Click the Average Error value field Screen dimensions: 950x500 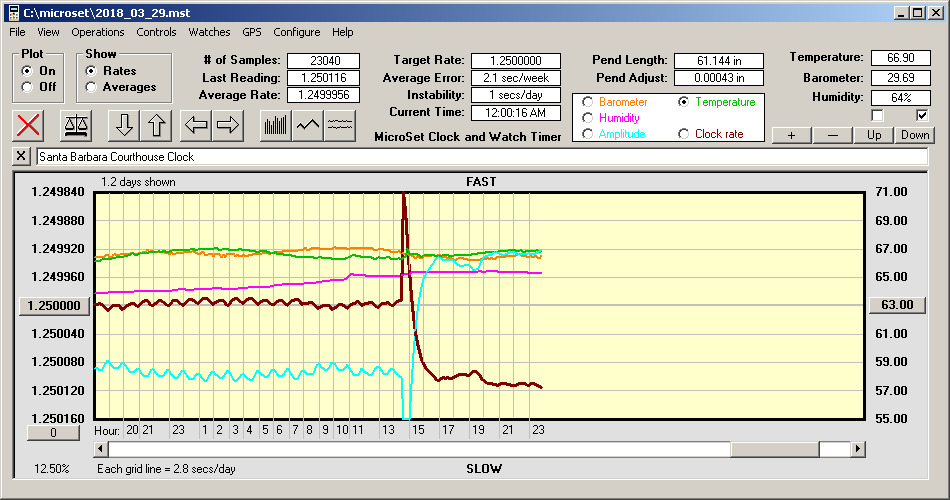coord(516,78)
